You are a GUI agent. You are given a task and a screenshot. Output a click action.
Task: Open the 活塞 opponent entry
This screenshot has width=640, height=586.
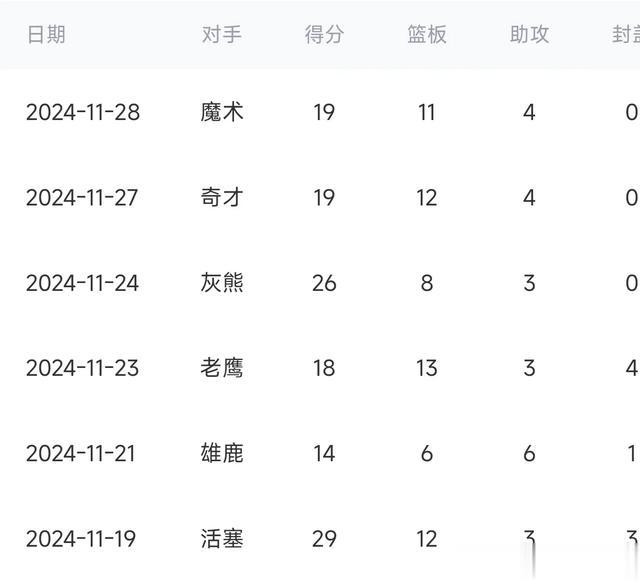point(222,539)
